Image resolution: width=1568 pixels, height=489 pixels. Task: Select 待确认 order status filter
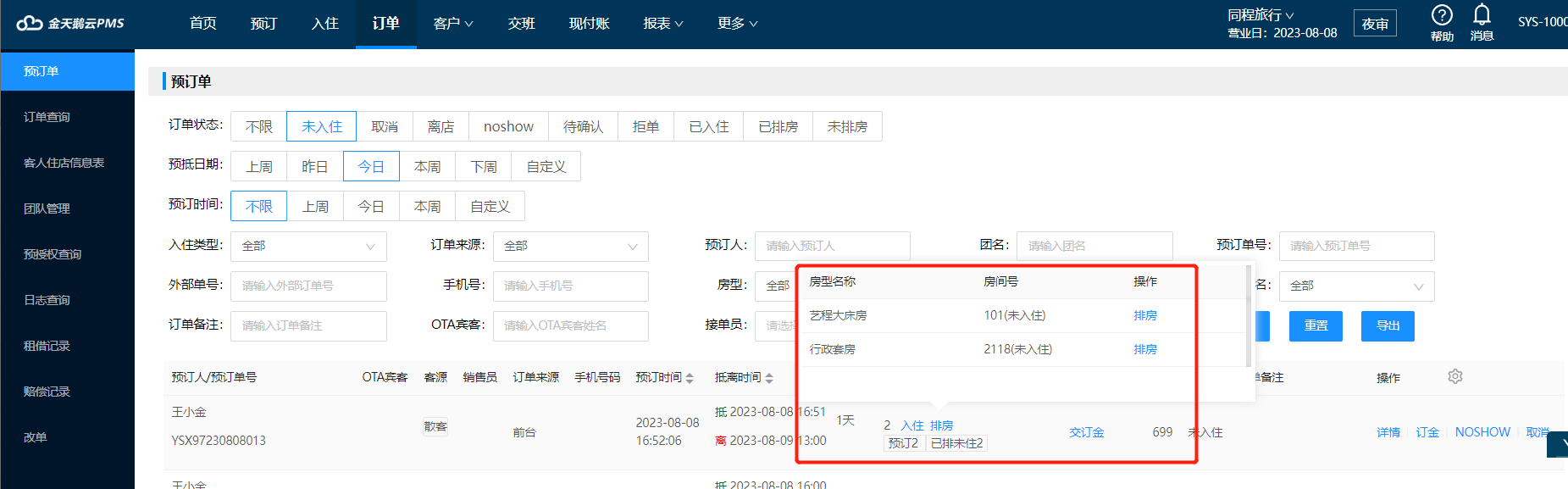(583, 126)
